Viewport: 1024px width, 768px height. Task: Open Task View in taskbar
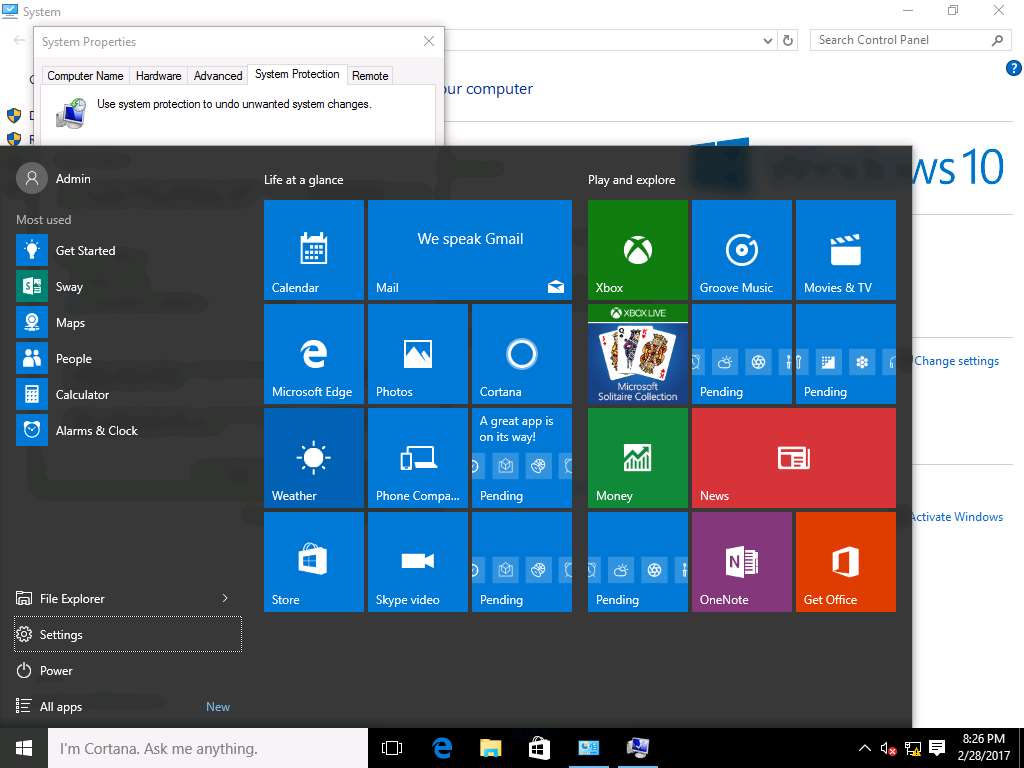[x=392, y=748]
